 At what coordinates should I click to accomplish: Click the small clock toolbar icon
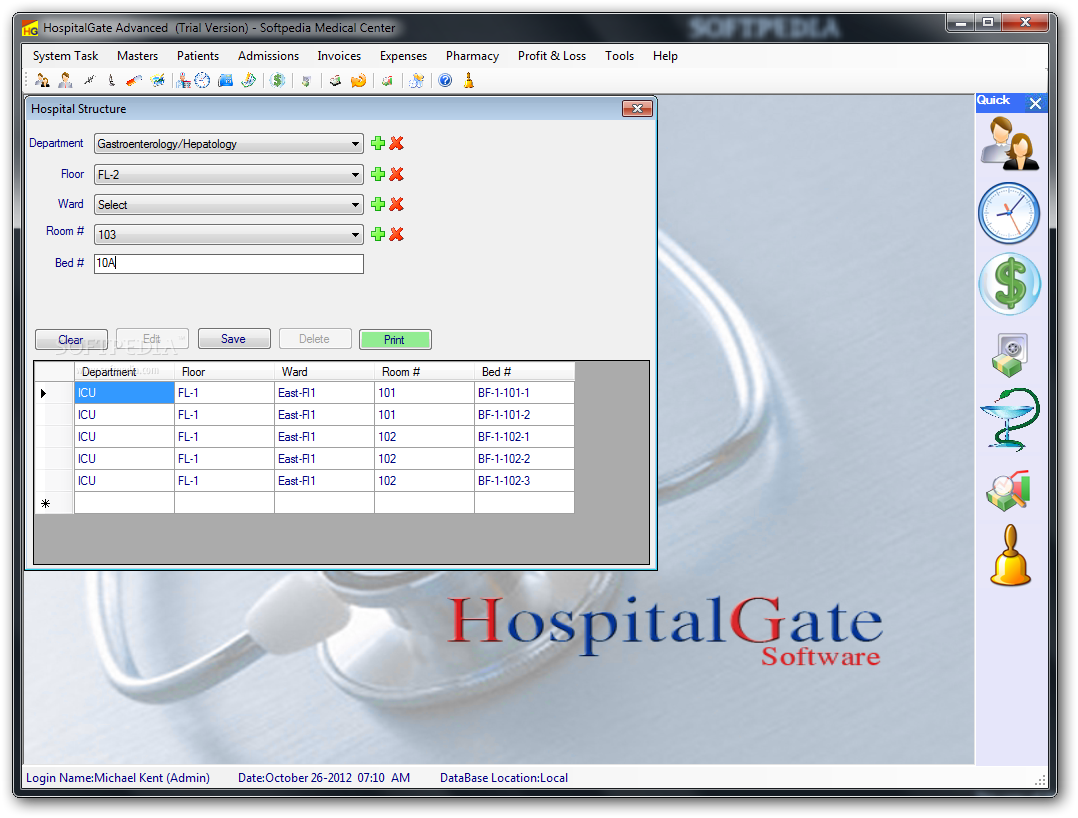(x=202, y=80)
